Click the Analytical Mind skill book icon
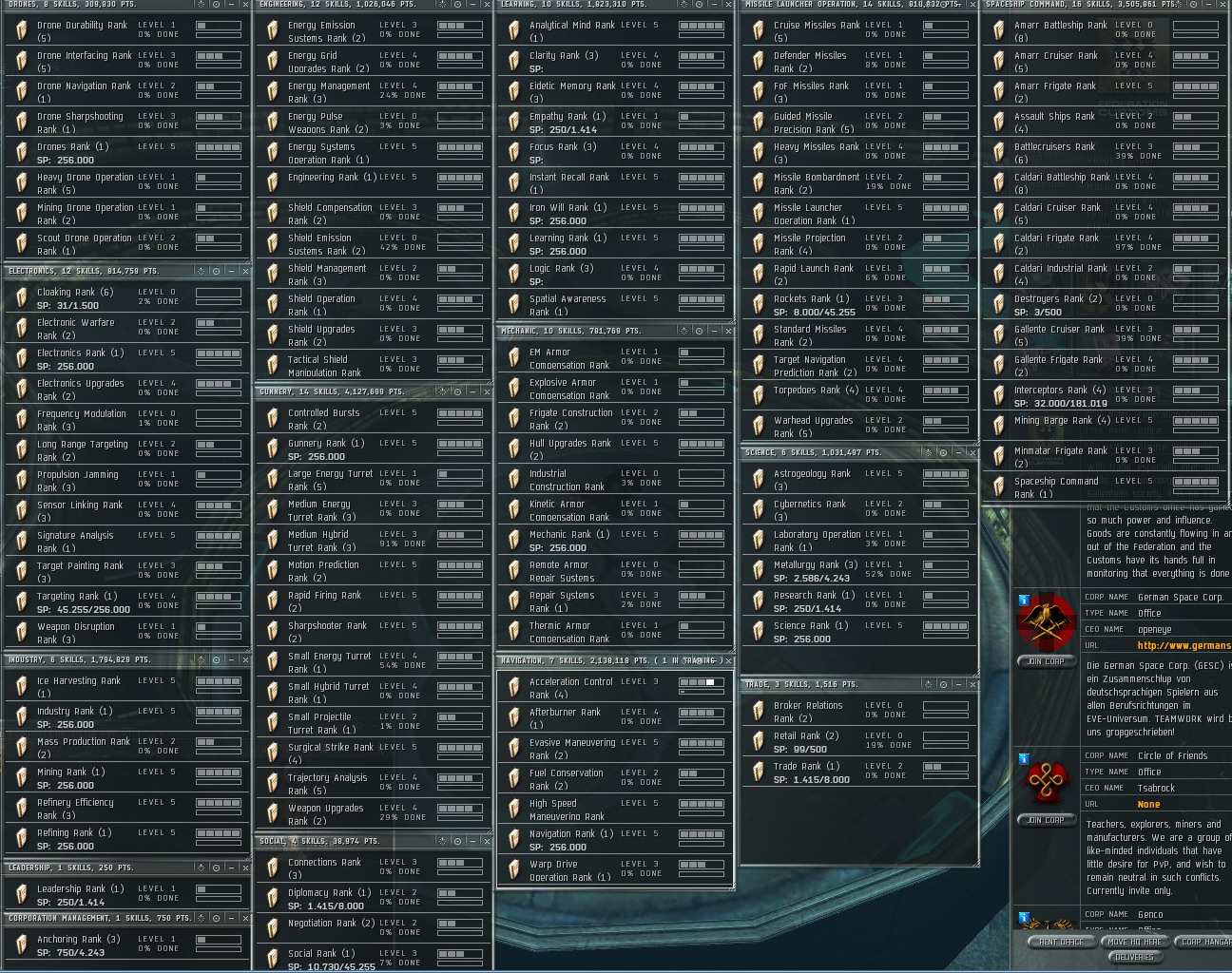 click(x=514, y=31)
